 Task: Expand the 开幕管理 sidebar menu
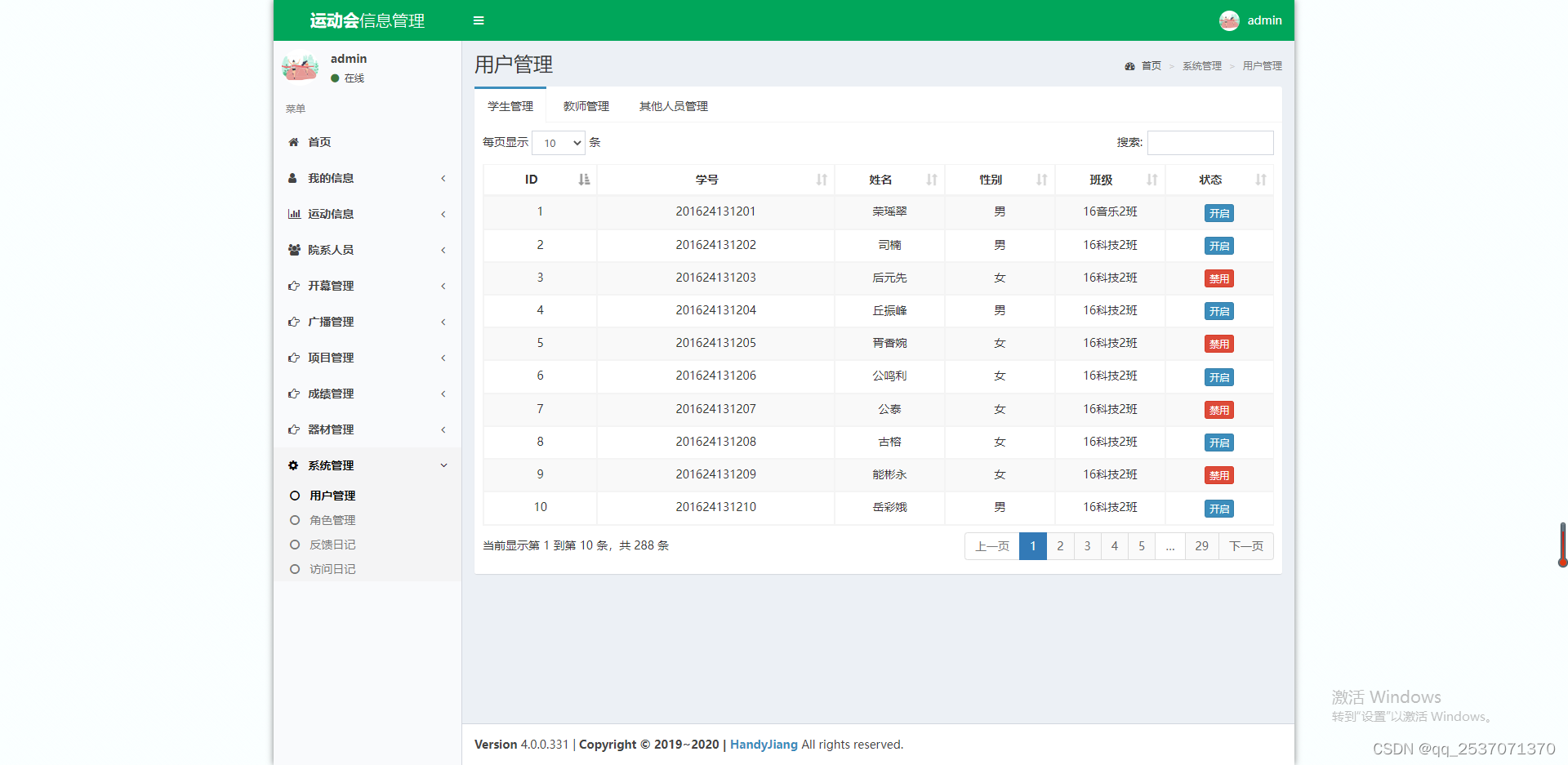(x=367, y=286)
